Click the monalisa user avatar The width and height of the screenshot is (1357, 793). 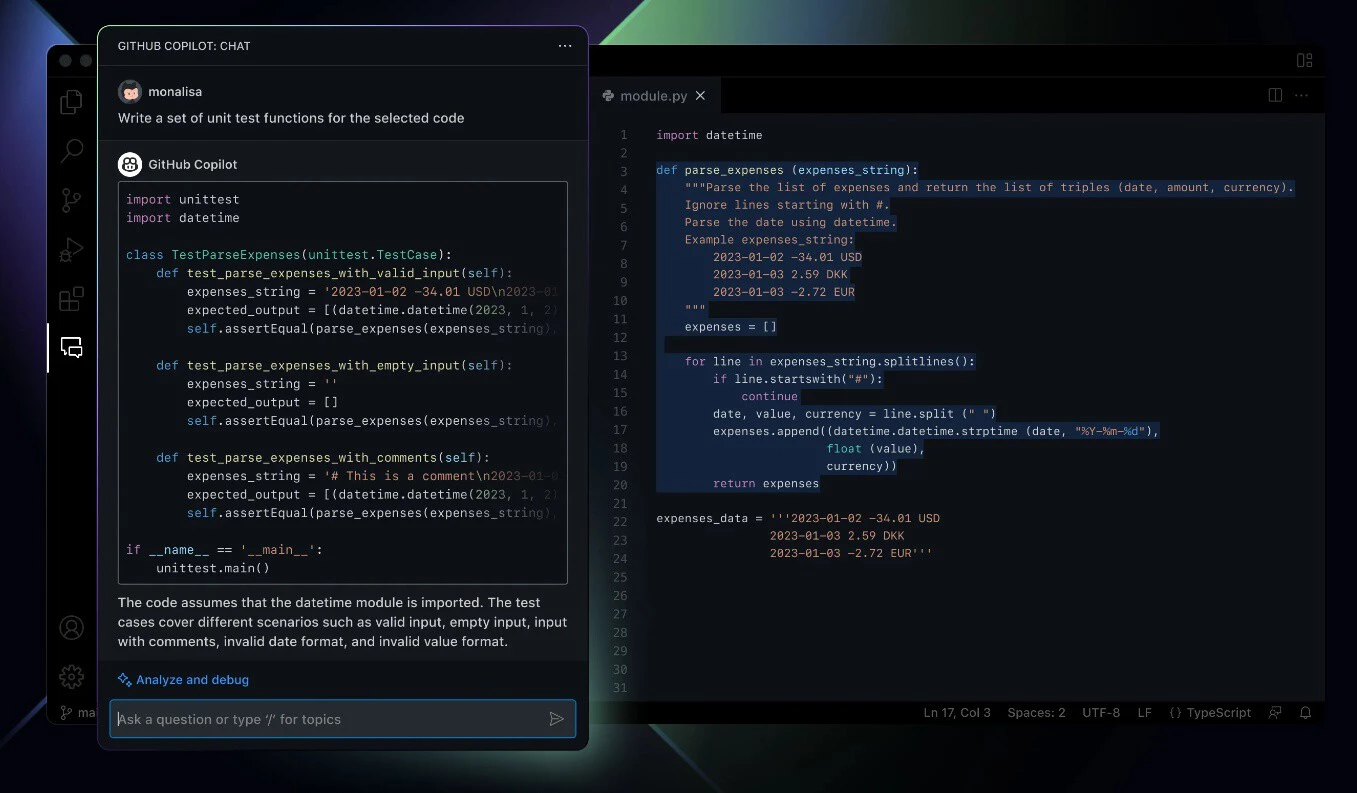click(x=130, y=92)
